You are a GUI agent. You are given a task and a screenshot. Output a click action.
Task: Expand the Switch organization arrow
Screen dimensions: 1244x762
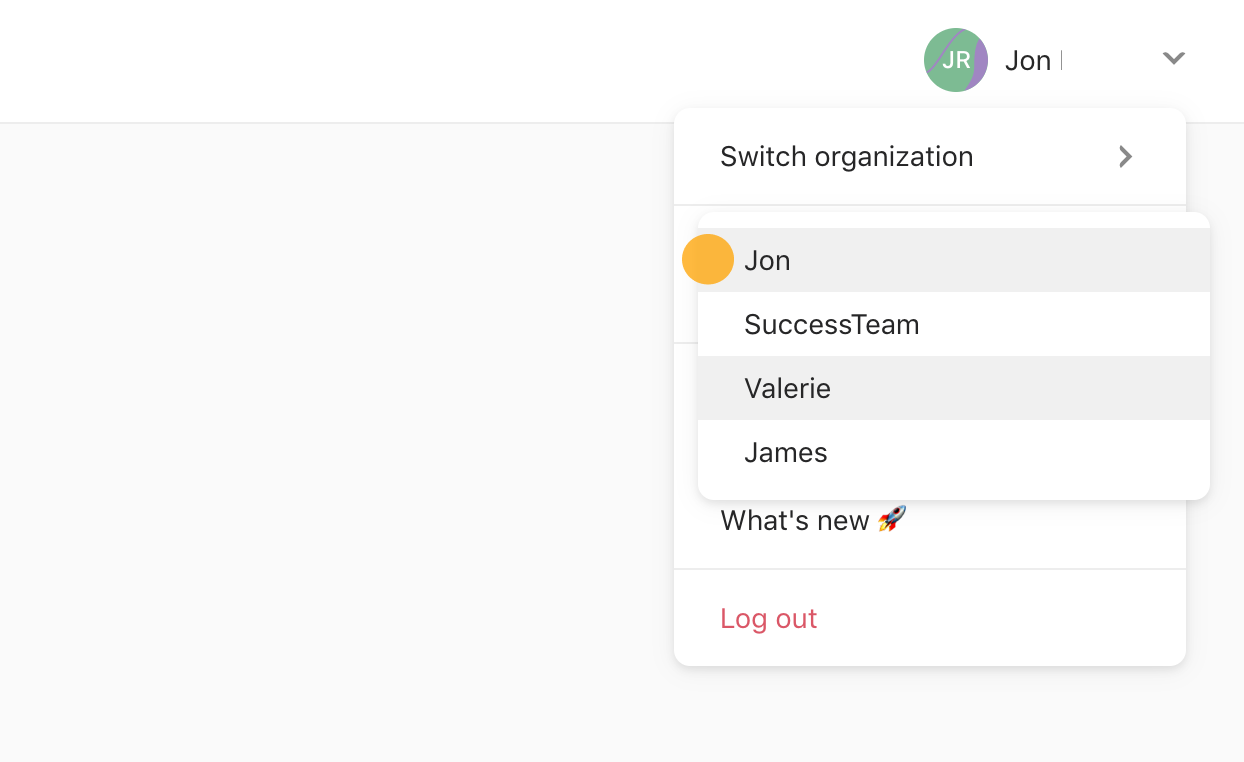[1125, 156]
